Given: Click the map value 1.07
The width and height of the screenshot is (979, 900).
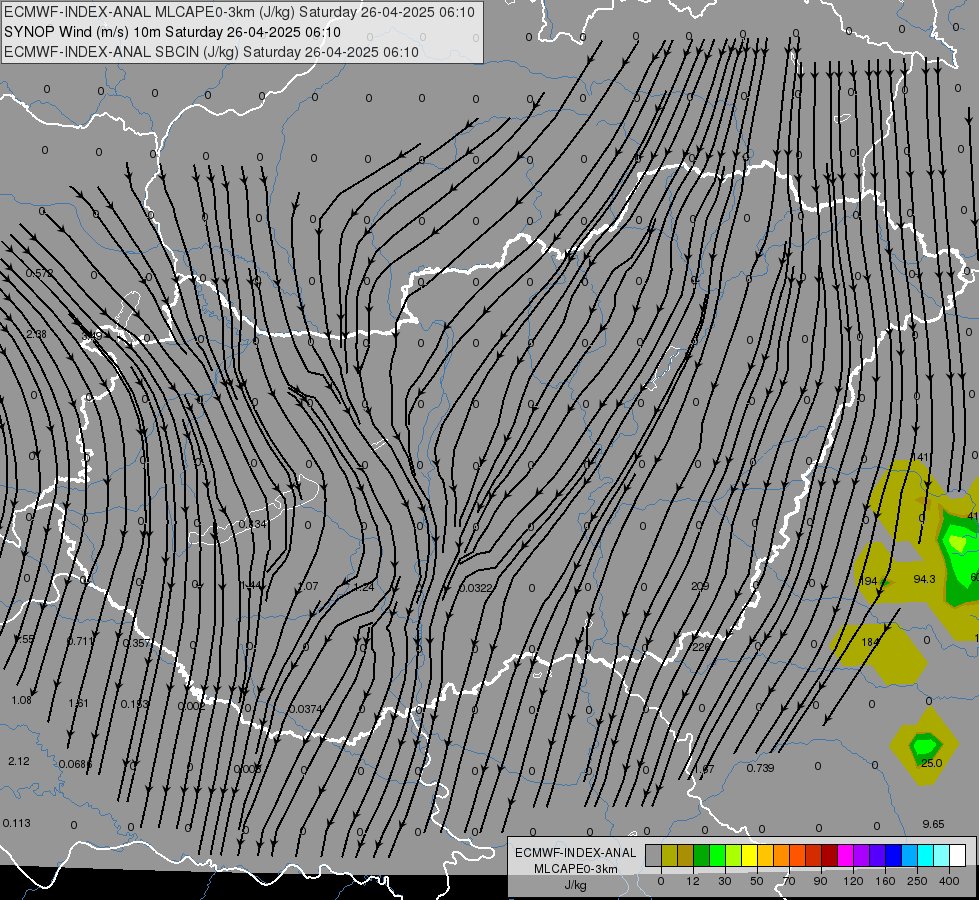Looking at the screenshot, I should coord(308,586).
